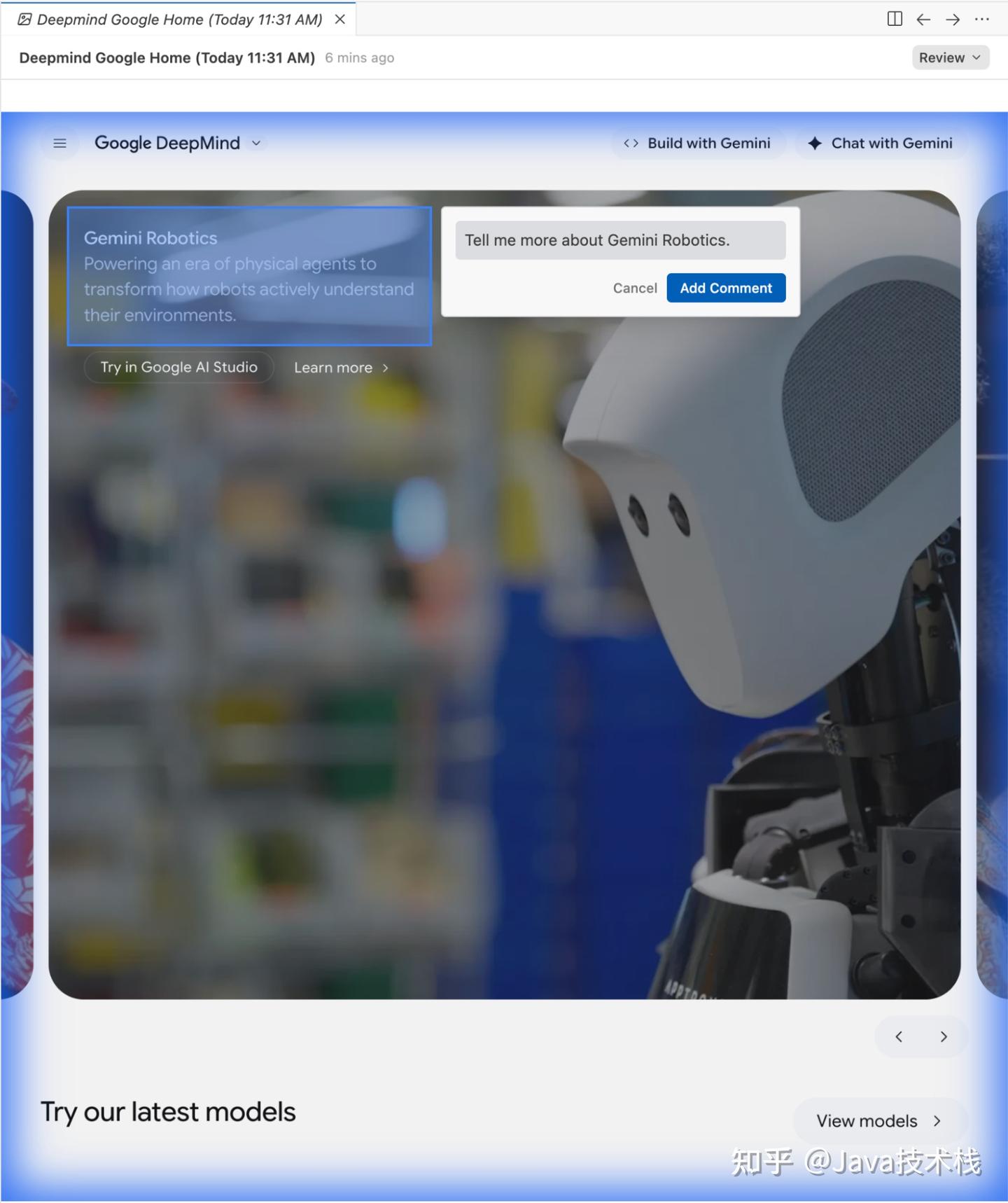Click the previous slide carousel arrow
1008x1203 pixels.
(899, 1036)
